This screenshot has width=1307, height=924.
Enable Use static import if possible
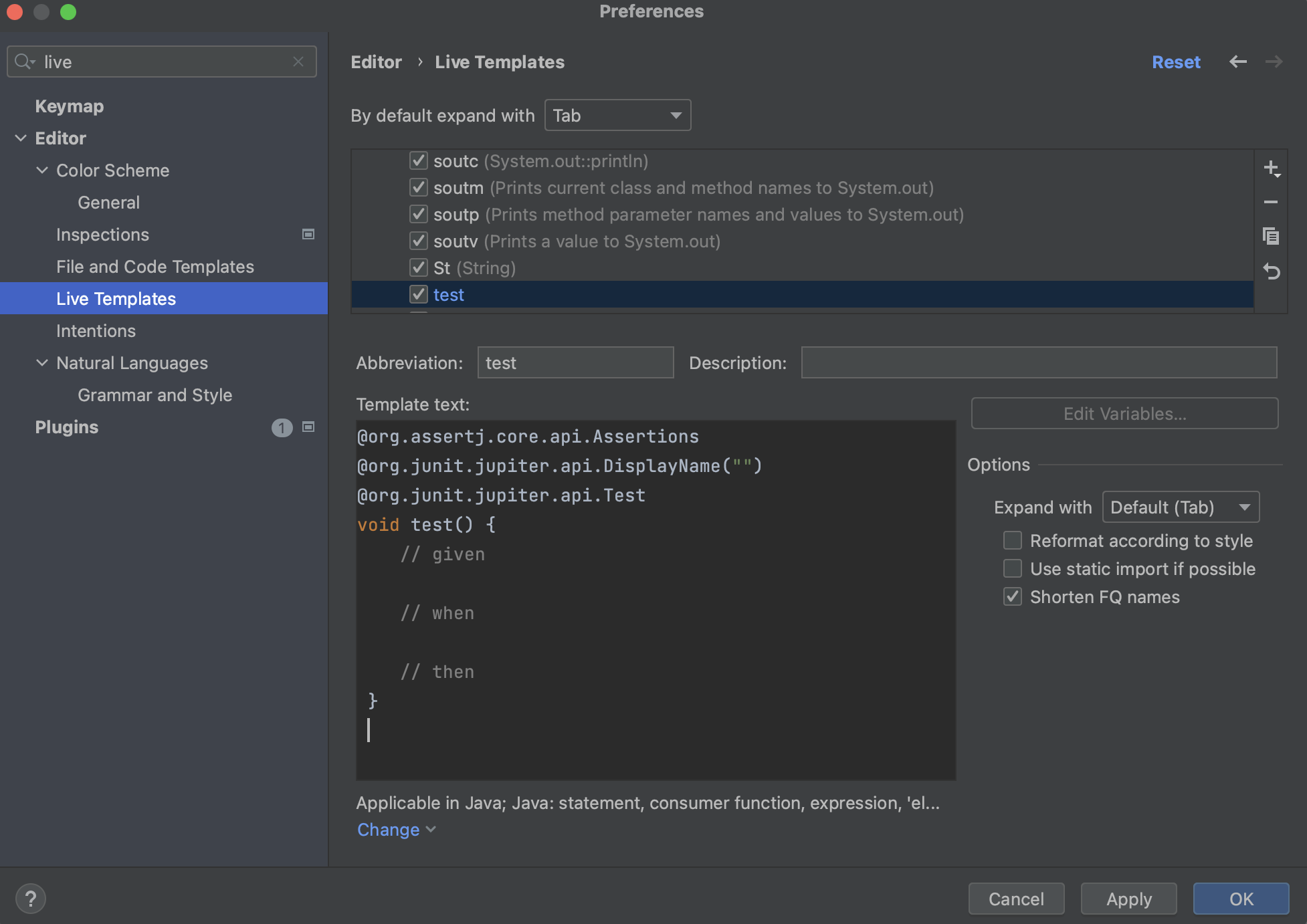pos(1013,568)
